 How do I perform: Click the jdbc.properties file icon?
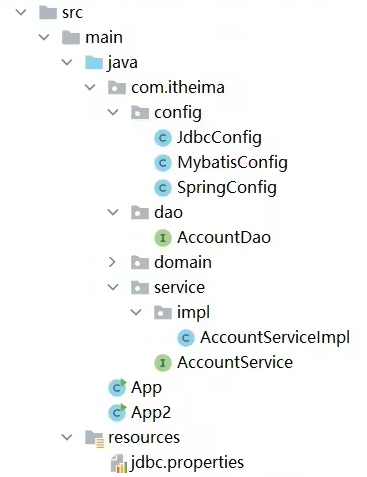coord(119,463)
